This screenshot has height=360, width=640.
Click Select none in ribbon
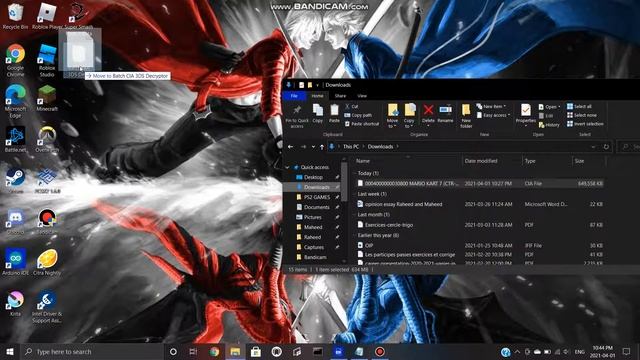pyautogui.click(x=582, y=115)
